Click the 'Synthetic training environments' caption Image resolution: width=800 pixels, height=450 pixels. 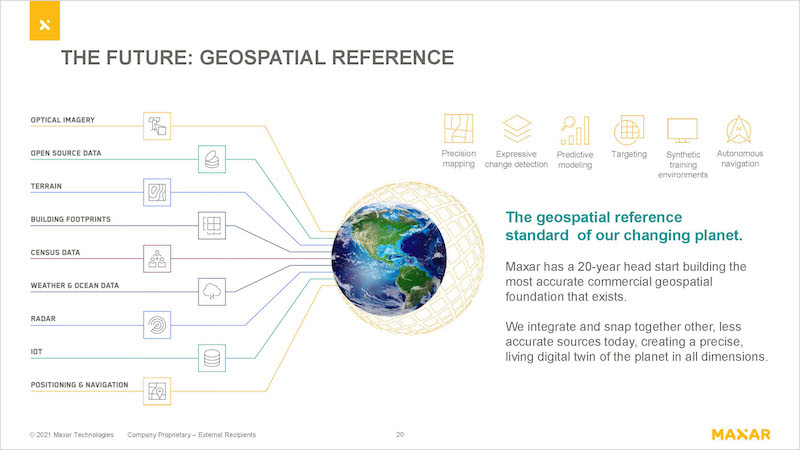click(x=683, y=165)
